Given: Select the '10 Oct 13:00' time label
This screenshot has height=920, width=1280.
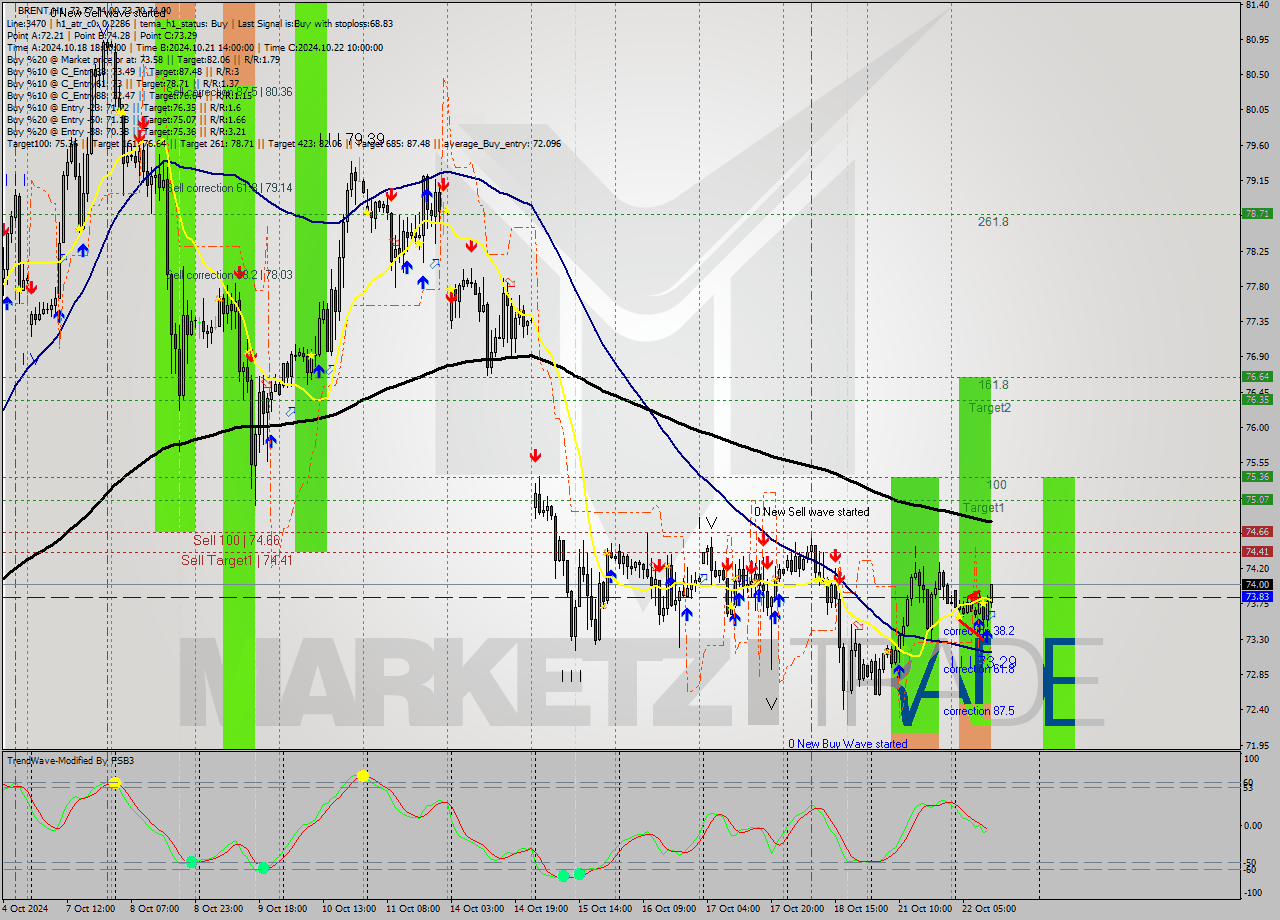Looking at the screenshot, I should 348,908.
